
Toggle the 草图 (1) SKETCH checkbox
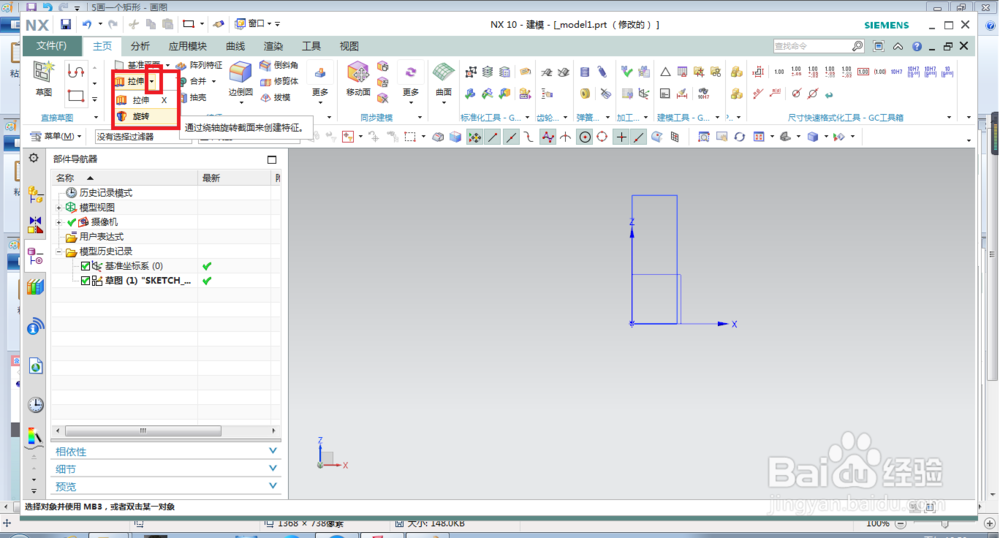pos(85,280)
